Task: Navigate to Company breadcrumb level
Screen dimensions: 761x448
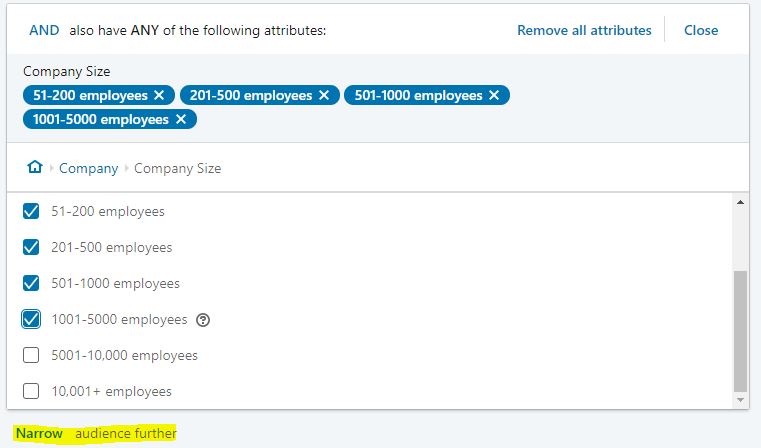Action: tap(88, 168)
